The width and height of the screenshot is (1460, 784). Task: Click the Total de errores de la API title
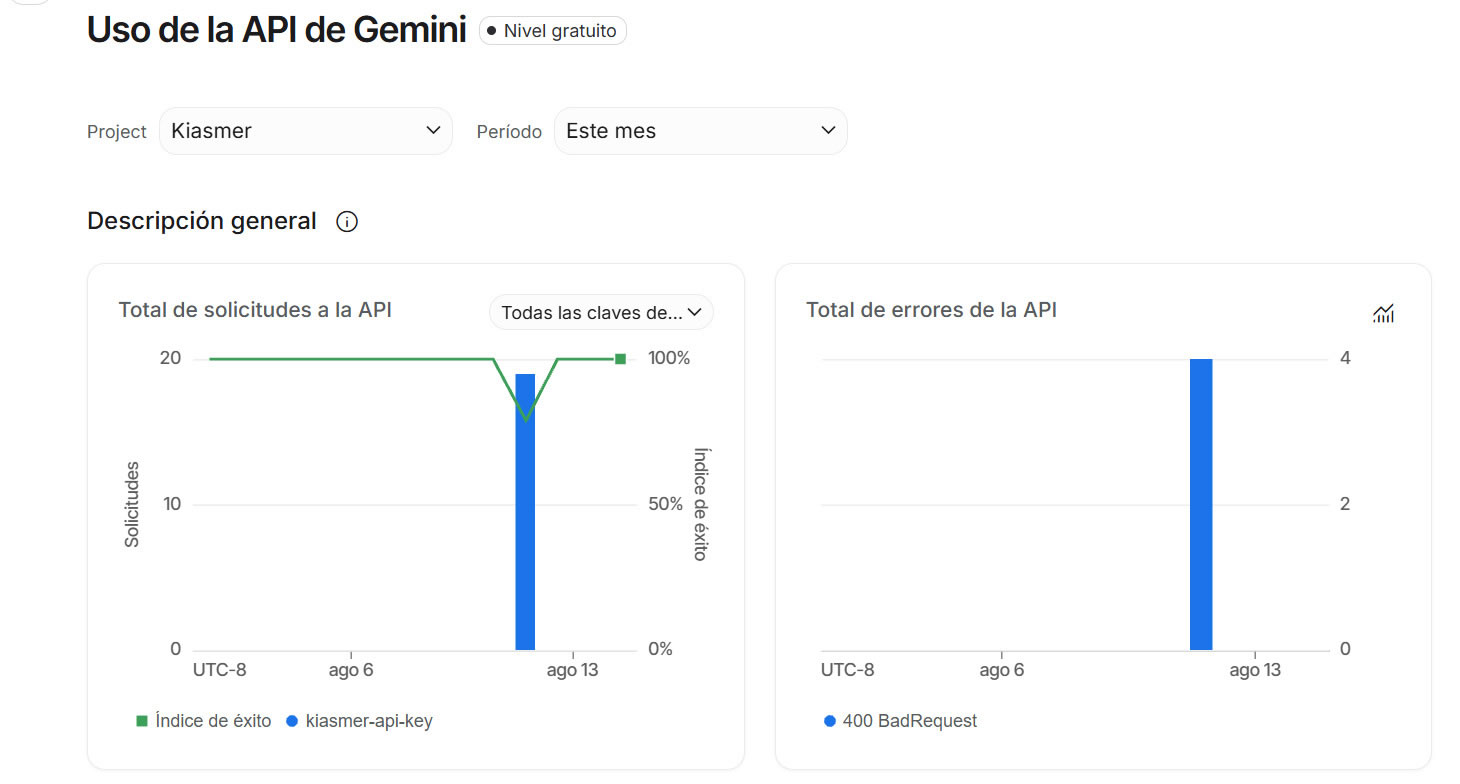click(931, 310)
